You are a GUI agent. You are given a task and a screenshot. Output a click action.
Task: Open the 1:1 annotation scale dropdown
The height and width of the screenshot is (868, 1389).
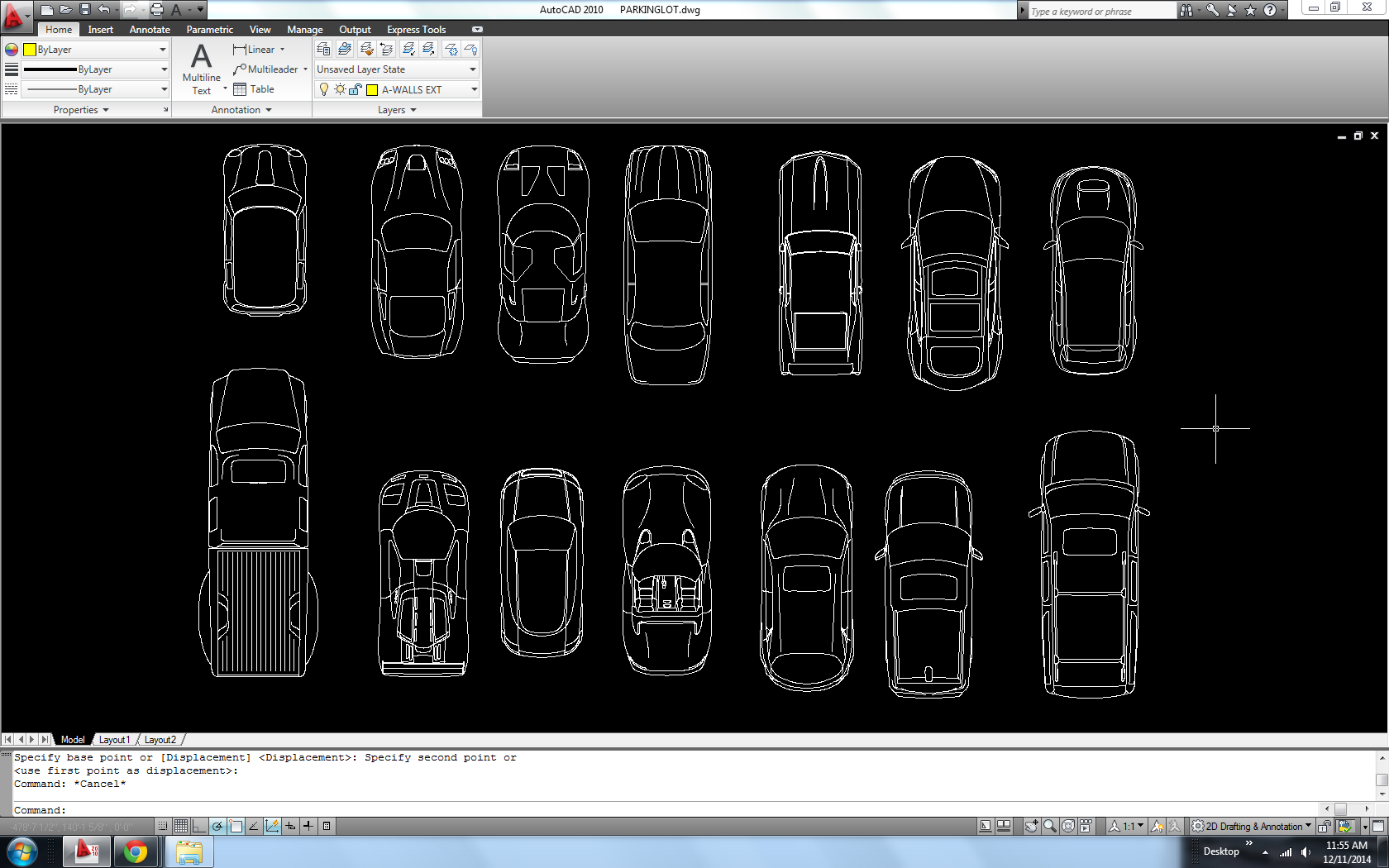click(1127, 826)
